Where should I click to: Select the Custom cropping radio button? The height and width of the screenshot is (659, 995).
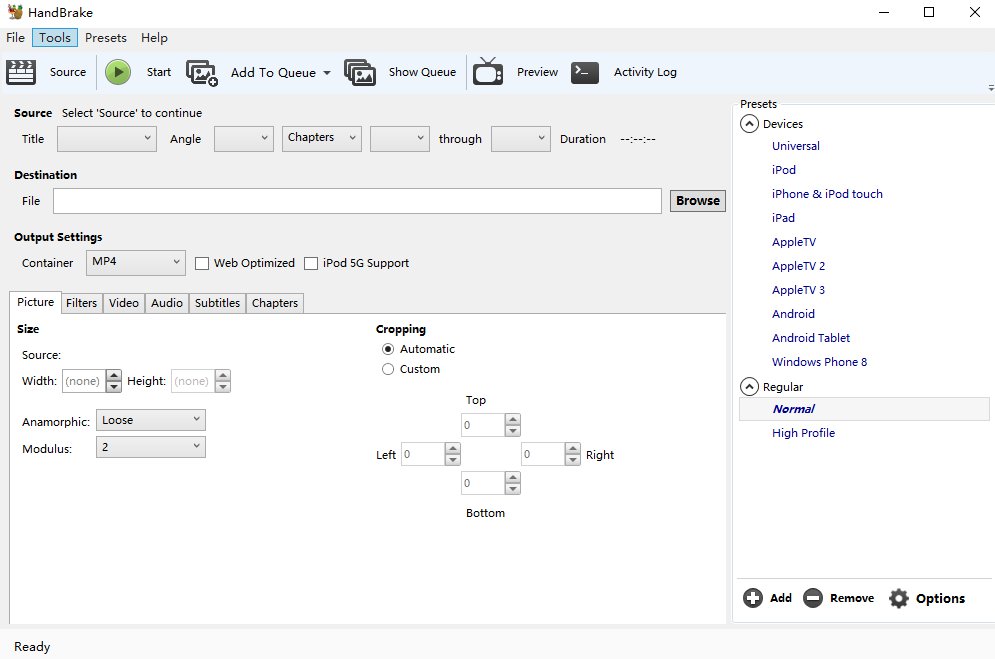click(388, 369)
